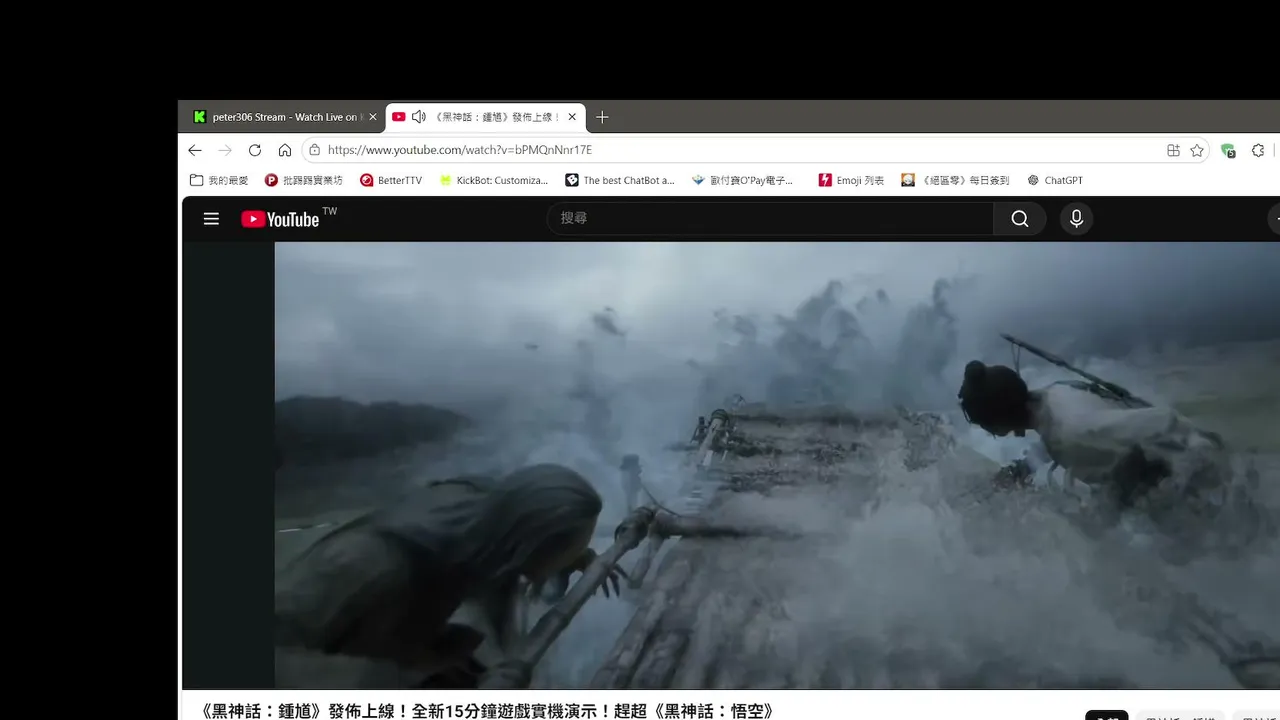Bookmark this page with the star
1280x720 pixels.
pos(1197,150)
